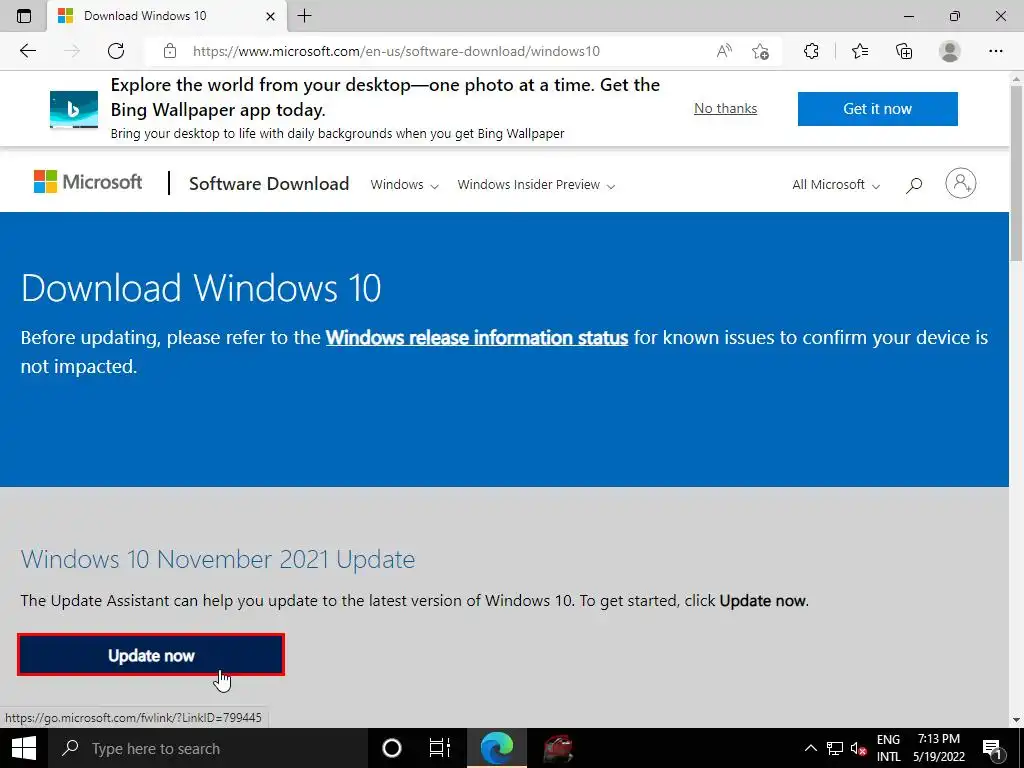Open Settings and more menu
This screenshot has width=1024, height=768.
click(995, 51)
